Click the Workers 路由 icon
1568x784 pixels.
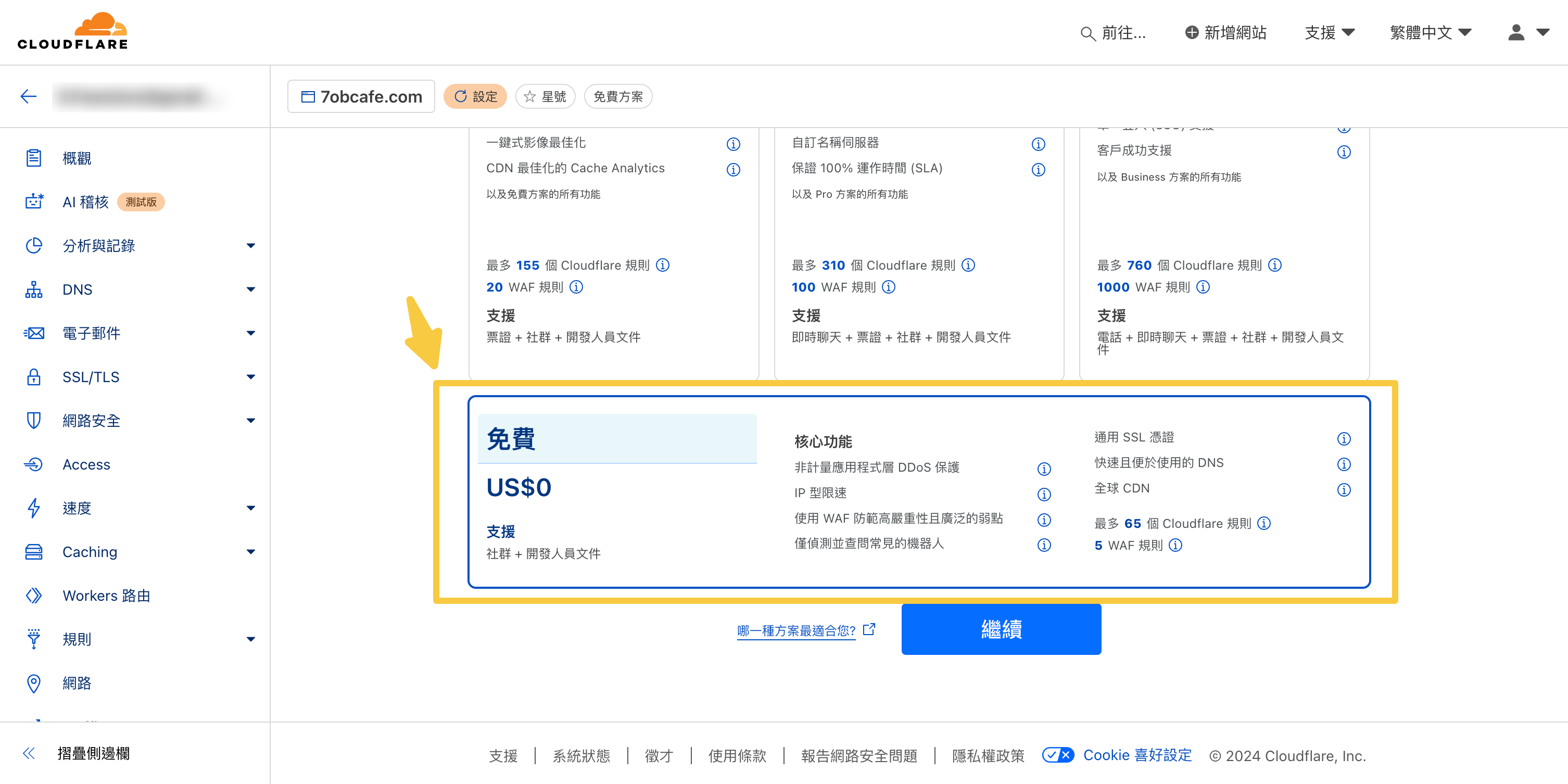pyautogui.click(x=34, y=596)
